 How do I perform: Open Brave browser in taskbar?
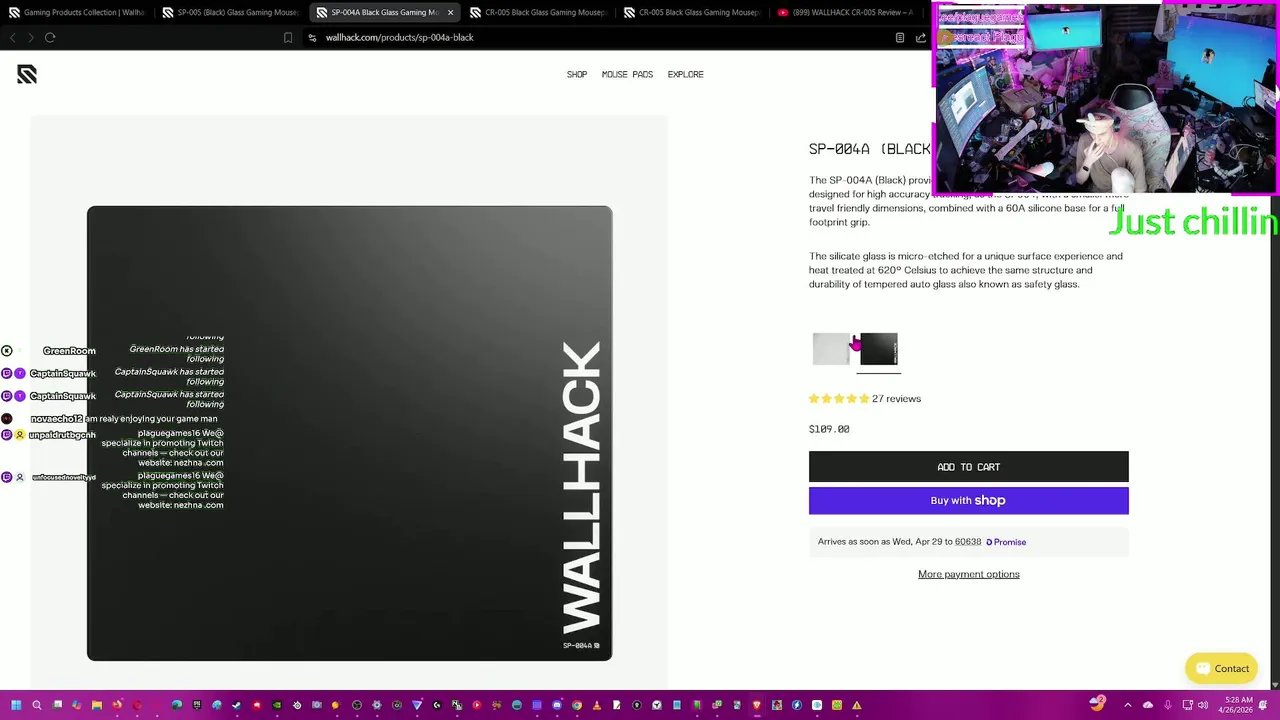[x=757, y=705]
